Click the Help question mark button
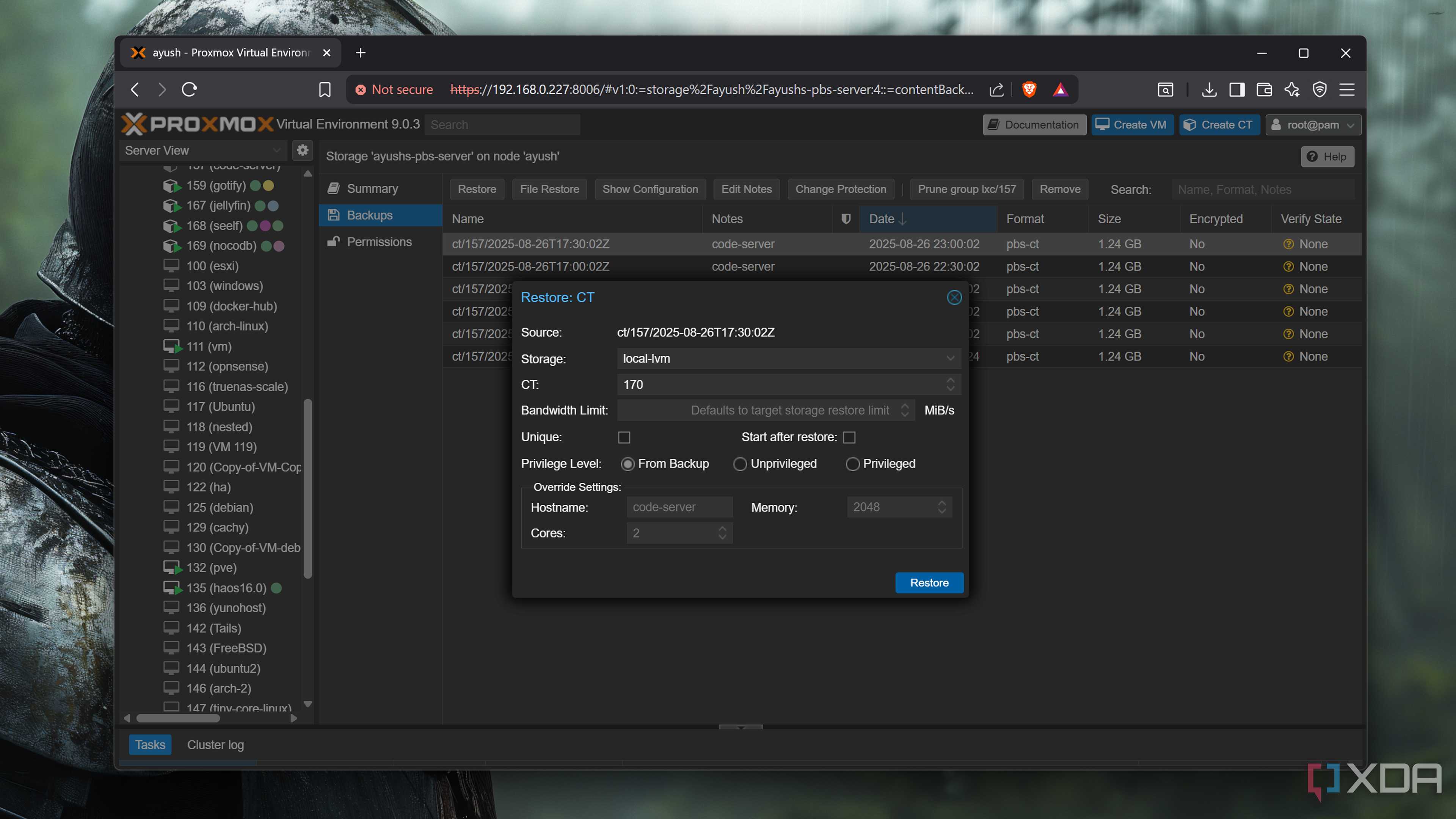This screenshot has height=819, width=1456. pos(1327,157)
